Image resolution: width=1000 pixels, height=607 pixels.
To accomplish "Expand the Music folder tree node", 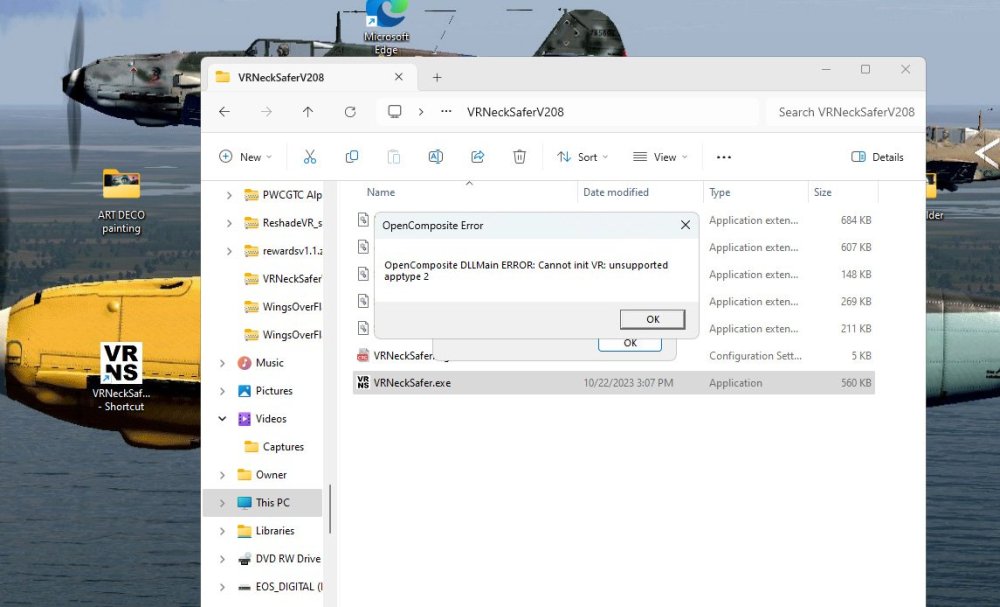I will pyautogui.click(x=222, y=363).
